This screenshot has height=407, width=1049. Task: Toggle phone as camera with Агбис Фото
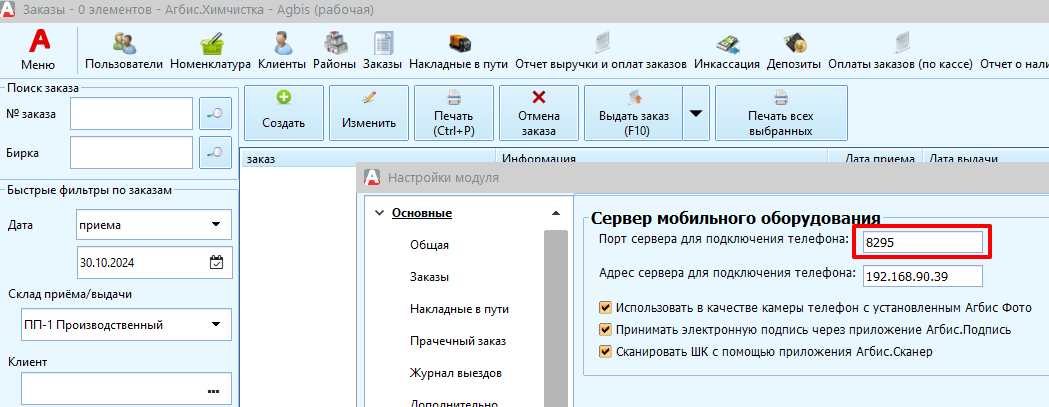(606, 308)
